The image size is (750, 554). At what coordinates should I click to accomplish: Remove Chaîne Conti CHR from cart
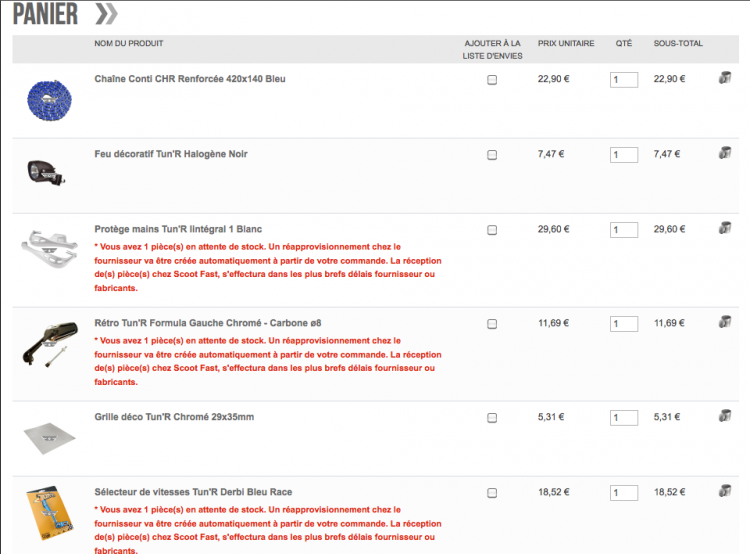tap(725, 78)
